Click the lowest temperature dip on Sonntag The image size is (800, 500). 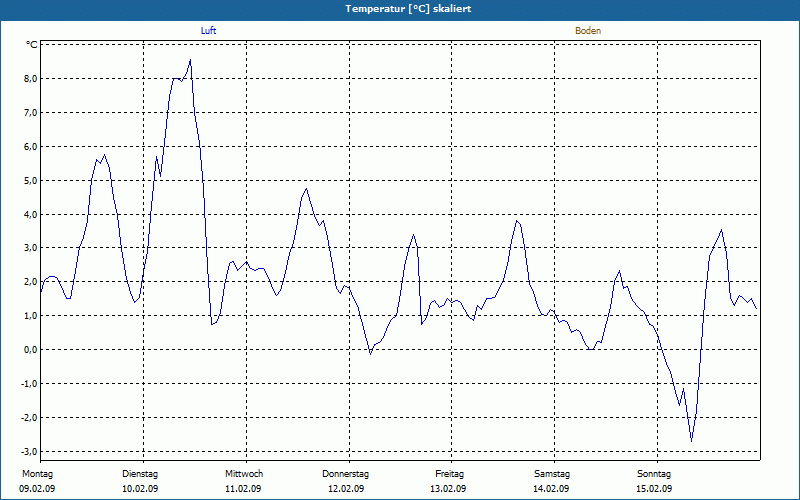pos(692,441)
